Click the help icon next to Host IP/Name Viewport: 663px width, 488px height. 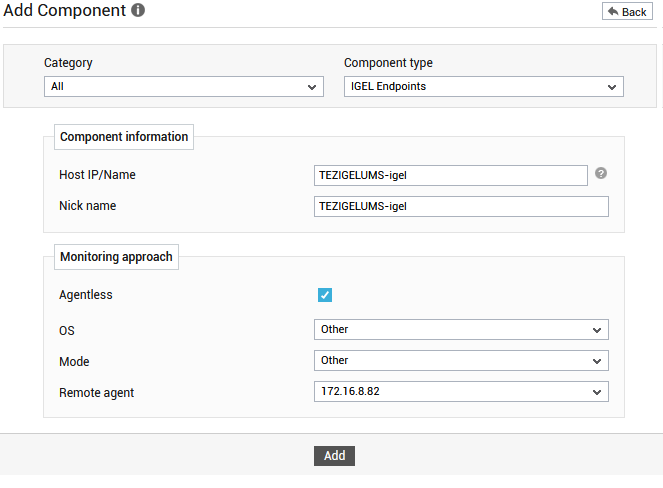(x=601, y=173)
